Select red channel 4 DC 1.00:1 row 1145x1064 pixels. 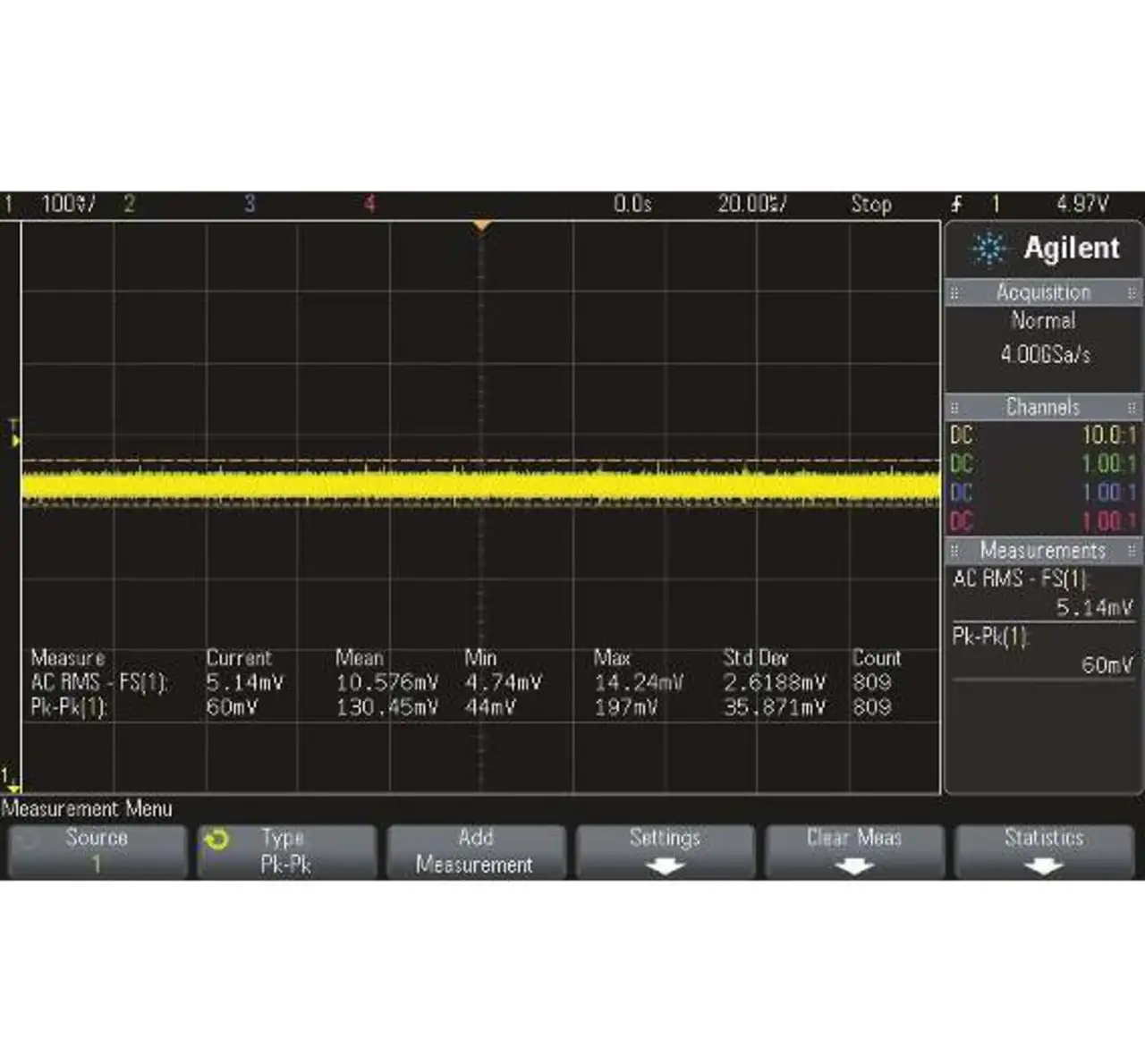pos(1043,520)
